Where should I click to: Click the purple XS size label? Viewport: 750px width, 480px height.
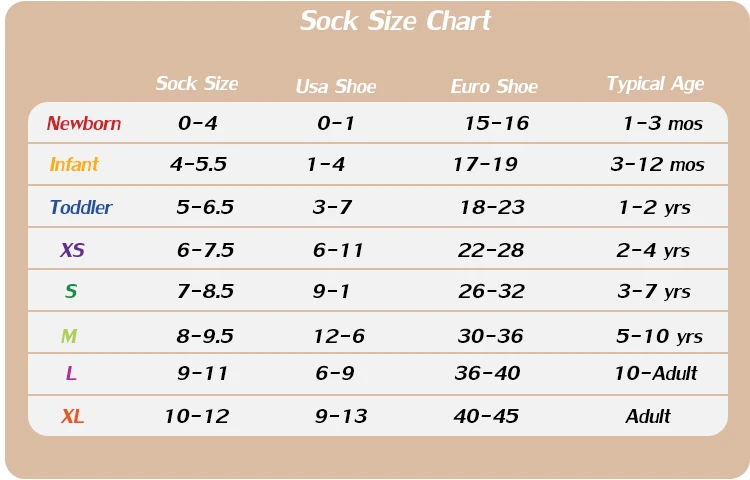pos(72,250)
